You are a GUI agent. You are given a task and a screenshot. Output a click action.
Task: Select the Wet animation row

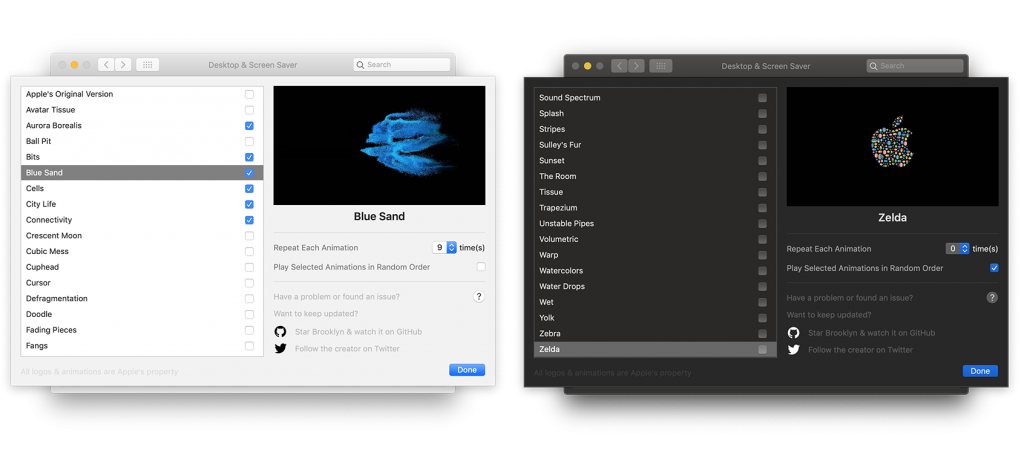[656, 302]
